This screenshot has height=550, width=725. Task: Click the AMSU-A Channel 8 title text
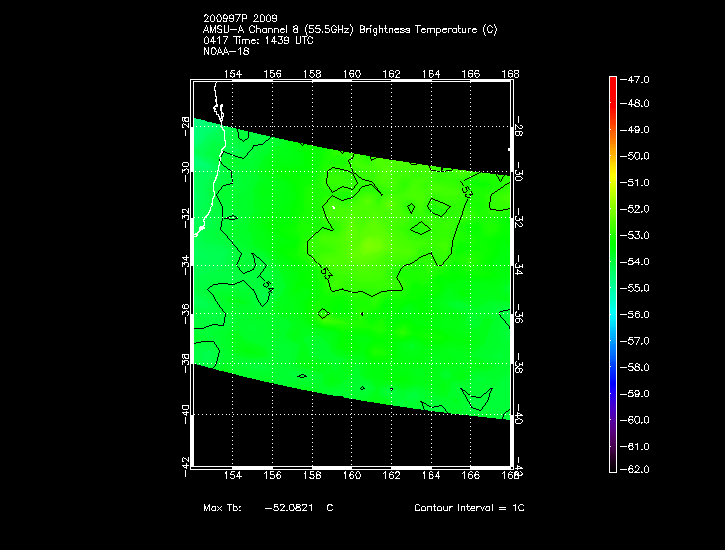pos(350,29)
